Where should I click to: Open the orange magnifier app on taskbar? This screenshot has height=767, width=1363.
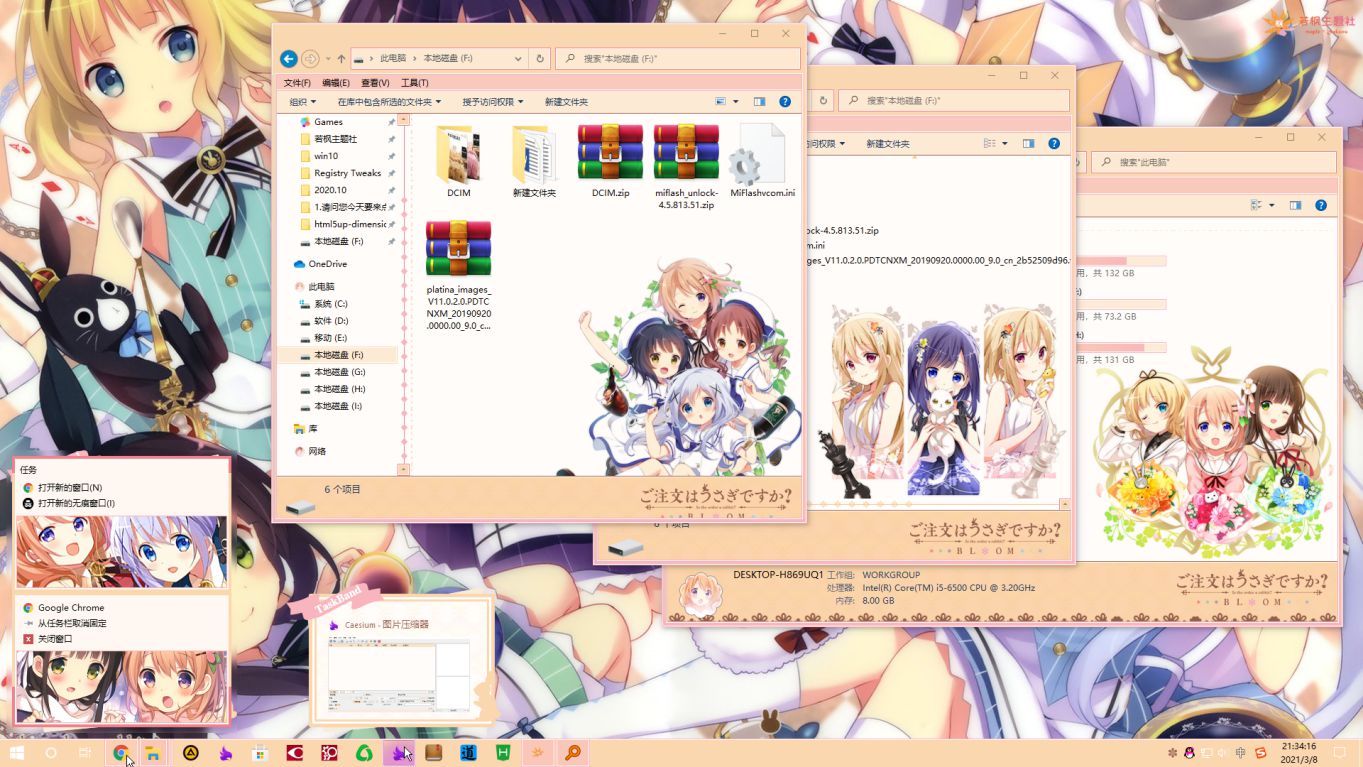click(574, 753)
